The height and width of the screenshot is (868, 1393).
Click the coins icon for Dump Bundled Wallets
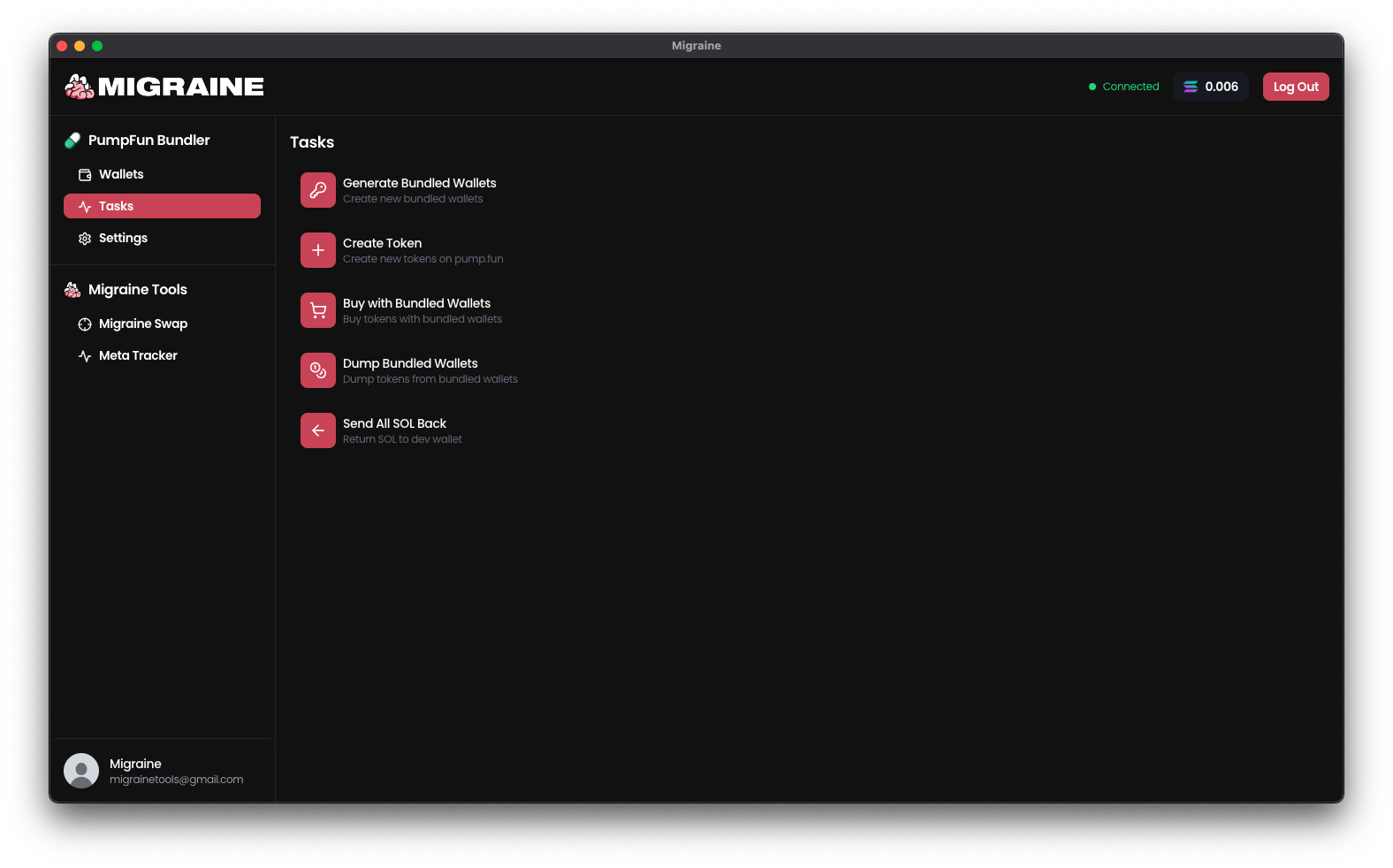point(318,370)
